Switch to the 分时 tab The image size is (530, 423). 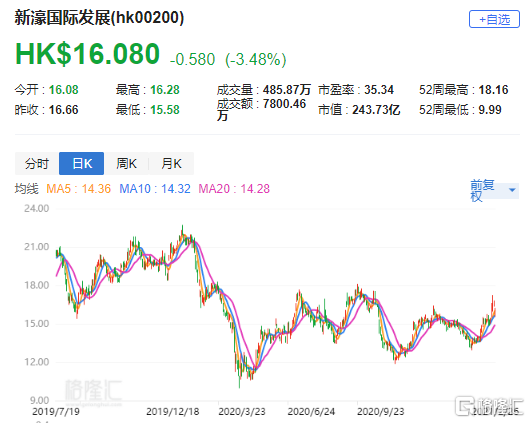37,164
